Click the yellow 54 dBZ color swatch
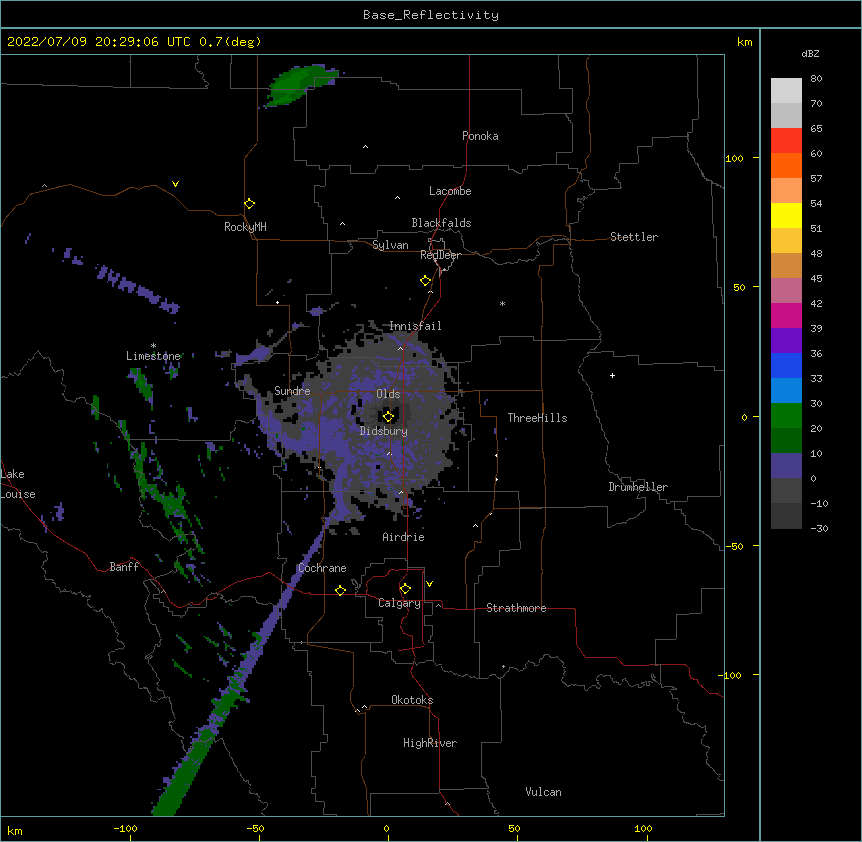Viewport: 862px width, 842px height. 786,215
